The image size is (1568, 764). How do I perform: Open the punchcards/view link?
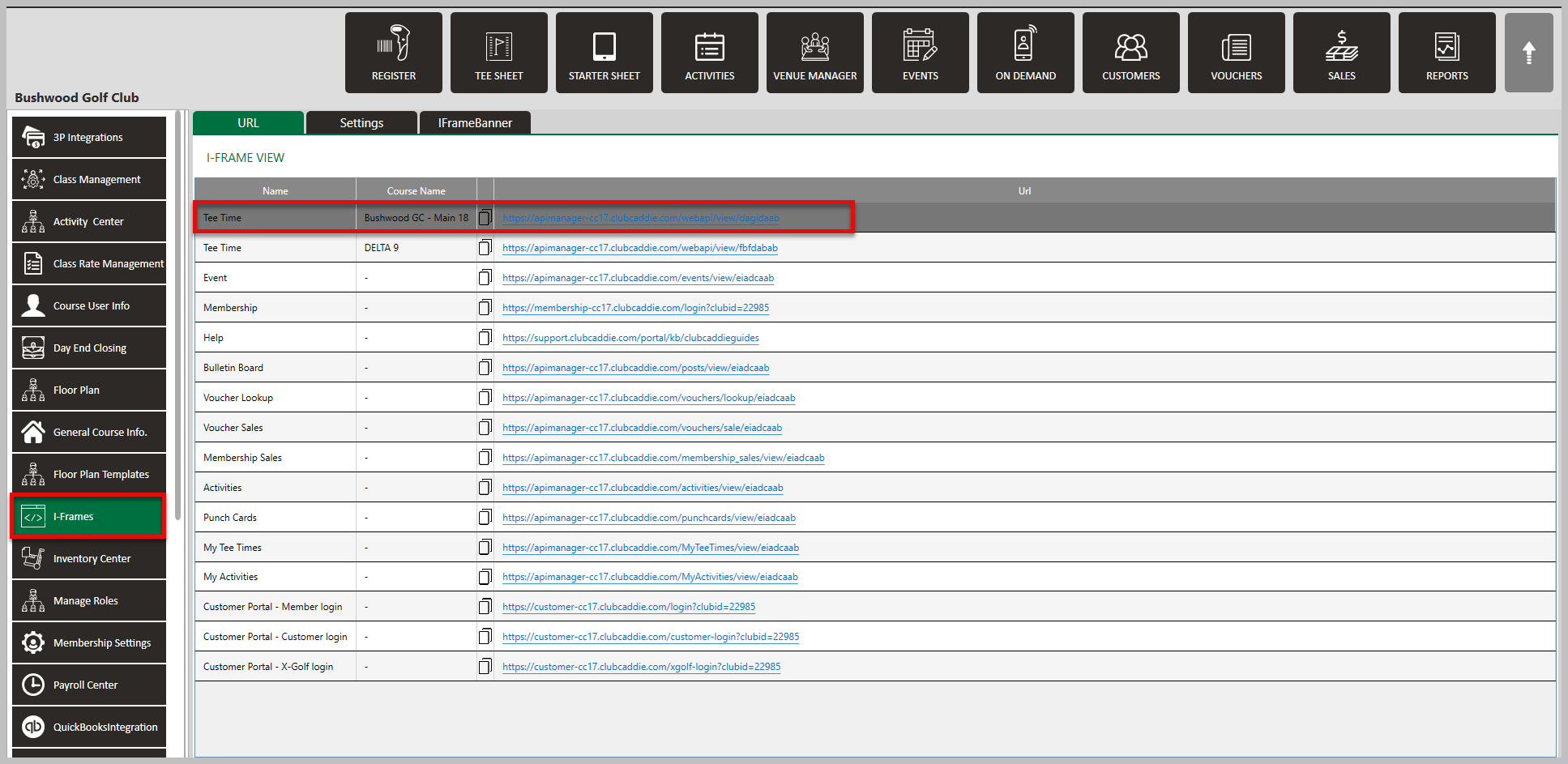pos(649,518)
